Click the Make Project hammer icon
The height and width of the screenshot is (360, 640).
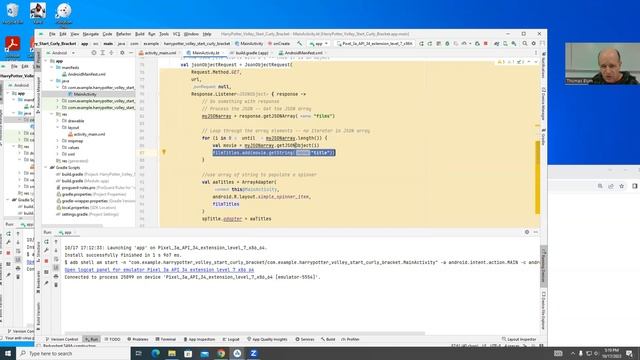point(300,43)
